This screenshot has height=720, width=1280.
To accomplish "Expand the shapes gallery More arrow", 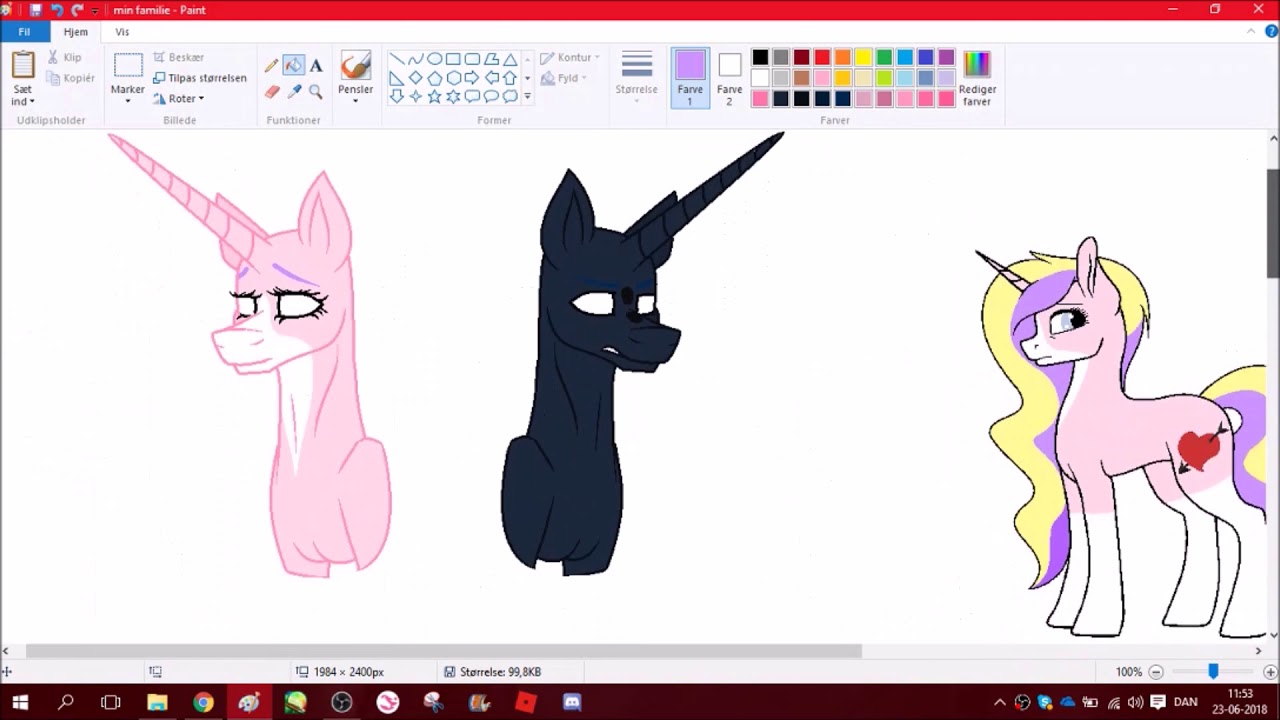I will (527, 97).
